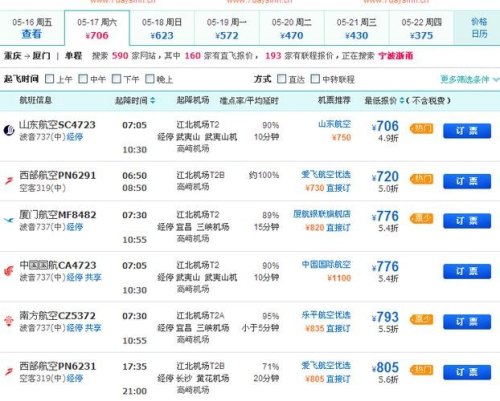Open 乐平航空优选 link
Image resolution: width=500 pixels, height=401 pixels.
tap(326, 315)
